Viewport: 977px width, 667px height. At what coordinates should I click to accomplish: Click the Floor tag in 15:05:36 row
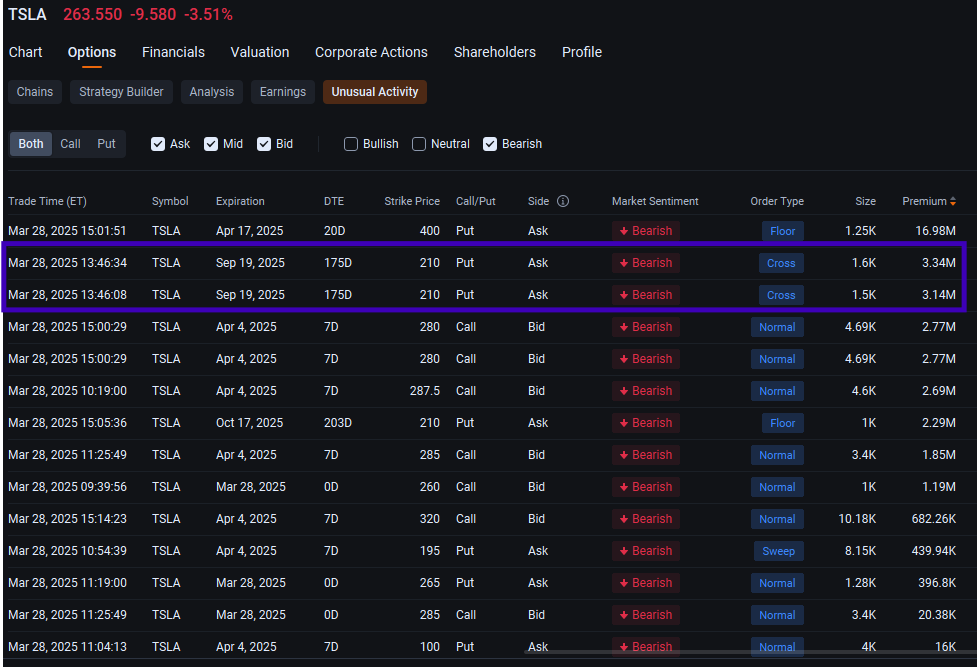pos(783,423)
